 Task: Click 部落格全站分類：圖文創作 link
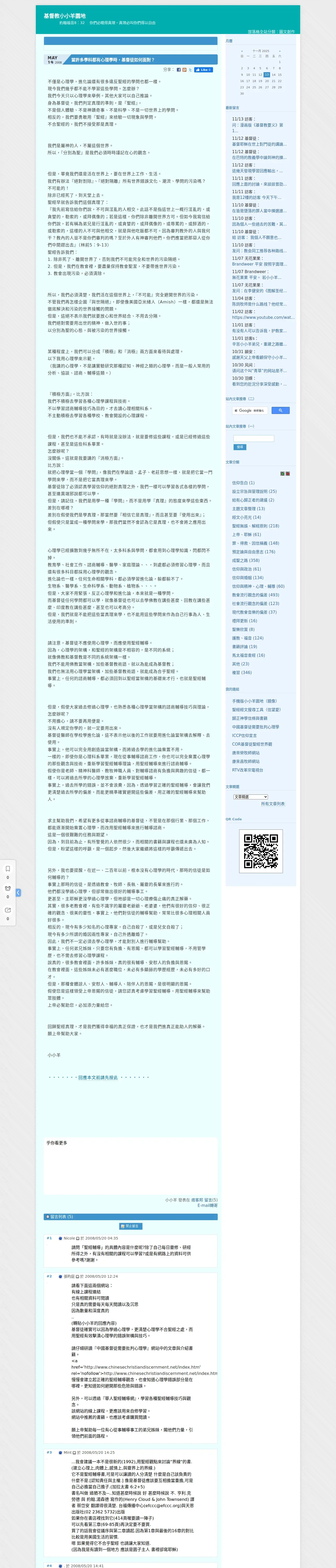pyautogui.click(x=271, y=32)
